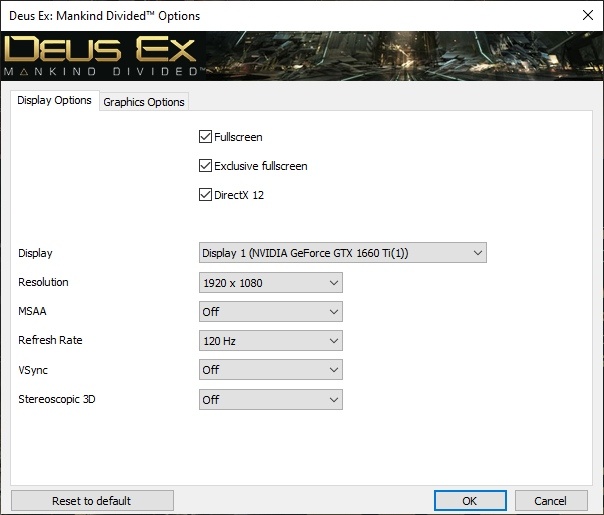Click the Resolution label text
The image size is (604, 515).
[43, 282]
